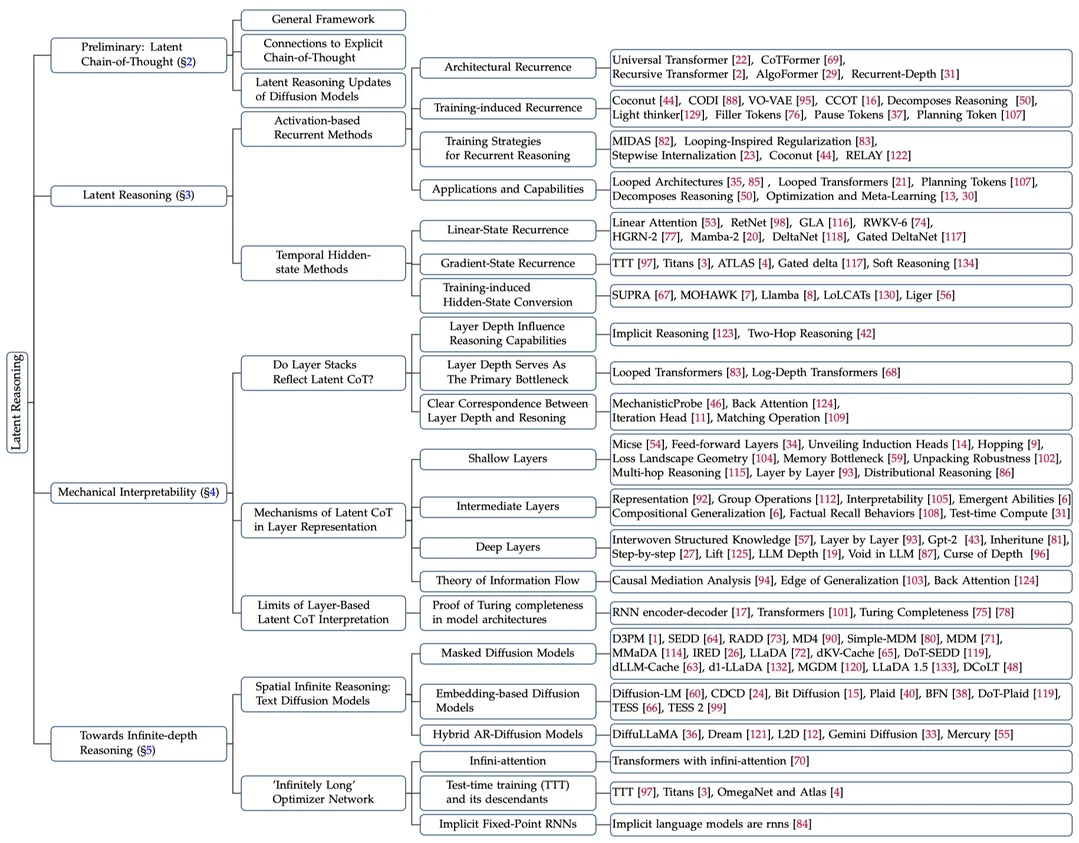The width and height of the screenshot is (1079, 843).
Task: Select the Gradient-State Recurrence node
Action: 508,264
